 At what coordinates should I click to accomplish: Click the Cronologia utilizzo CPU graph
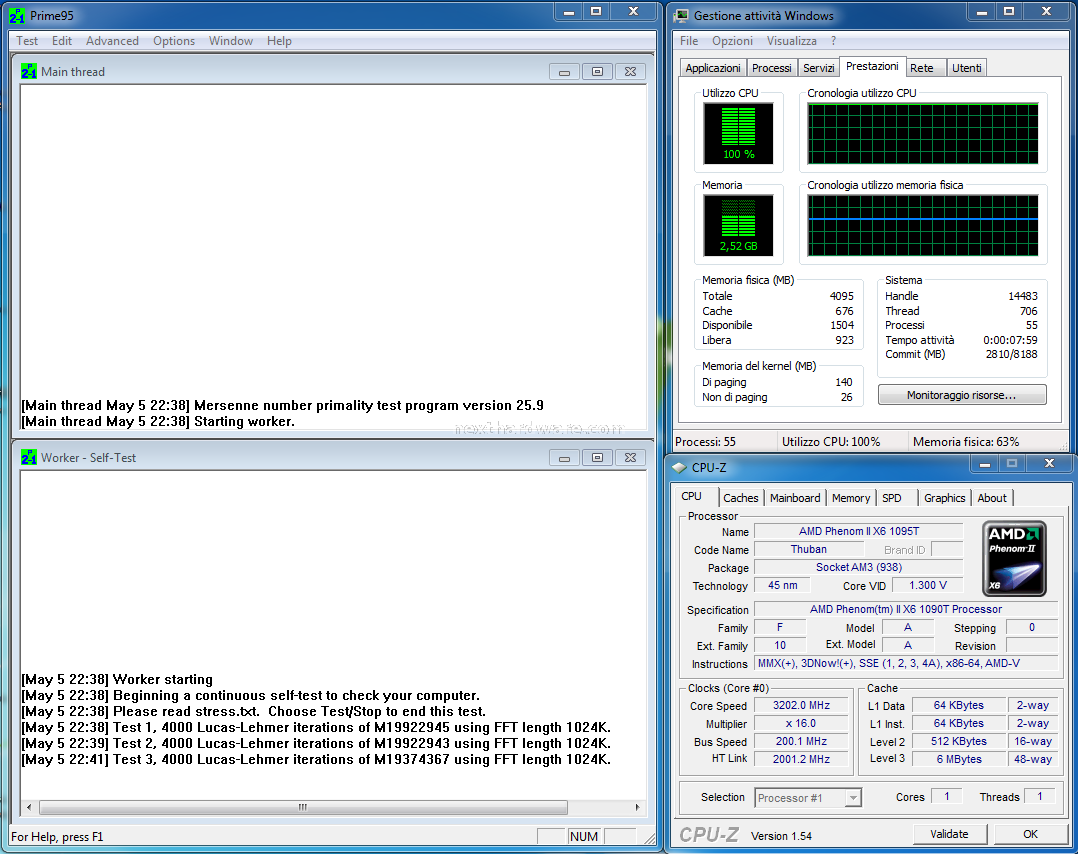pos(923,134)
